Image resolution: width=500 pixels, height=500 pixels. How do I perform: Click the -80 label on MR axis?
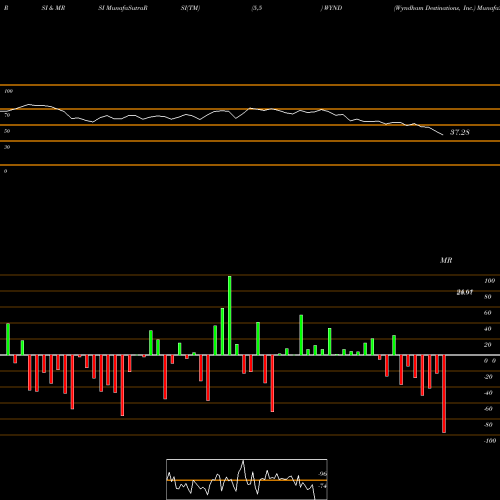coord(488,425)
